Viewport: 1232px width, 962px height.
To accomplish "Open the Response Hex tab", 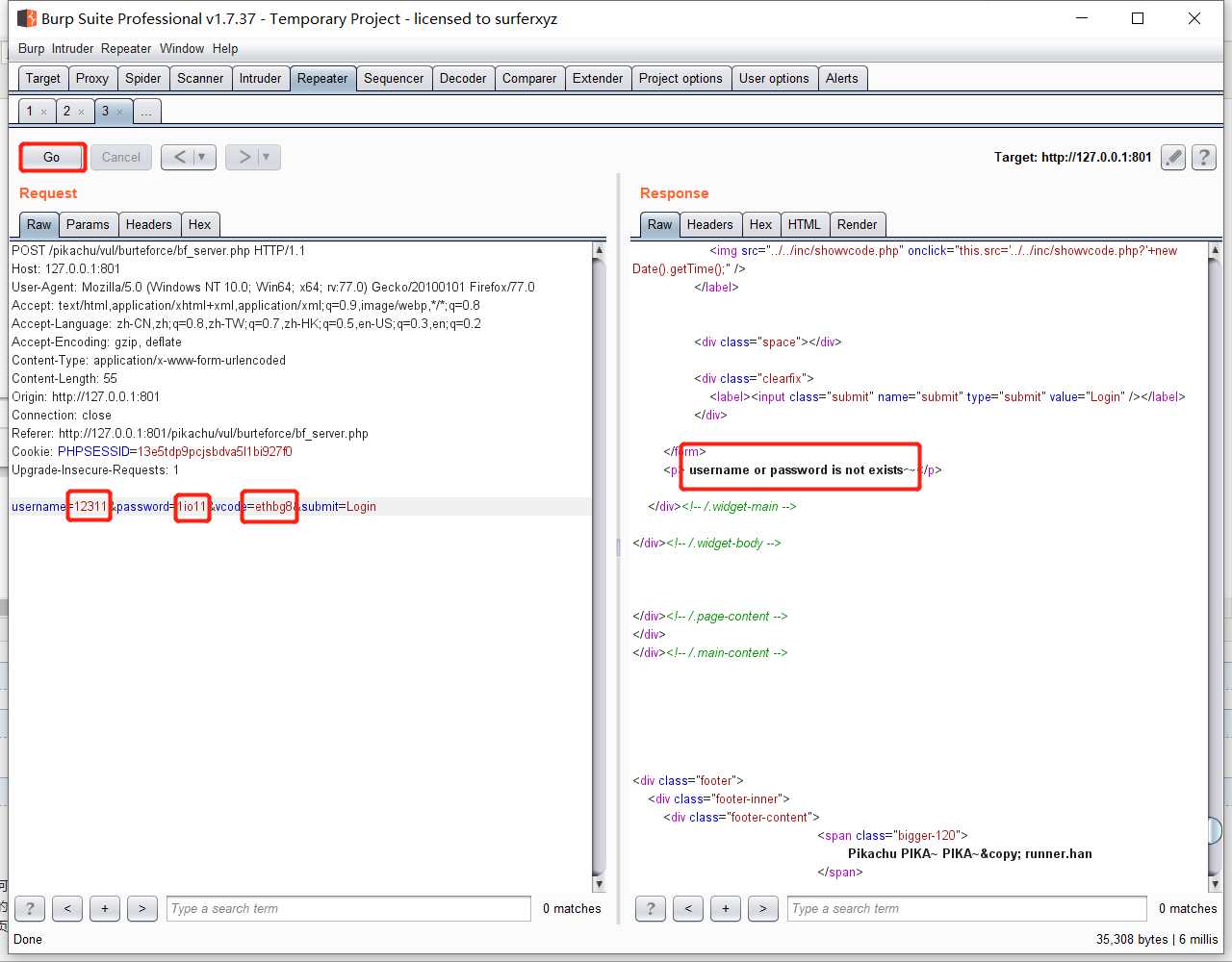I will coord(761,224).
